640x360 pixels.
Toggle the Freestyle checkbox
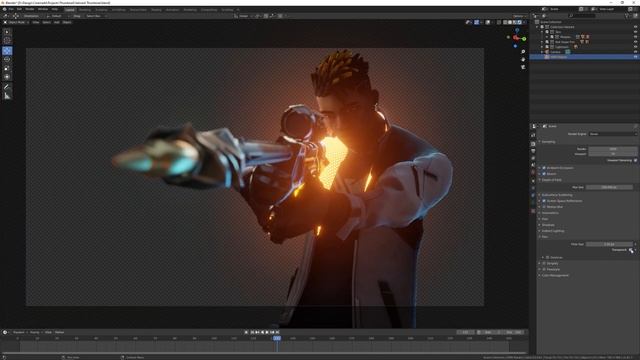tap(544, 269)
